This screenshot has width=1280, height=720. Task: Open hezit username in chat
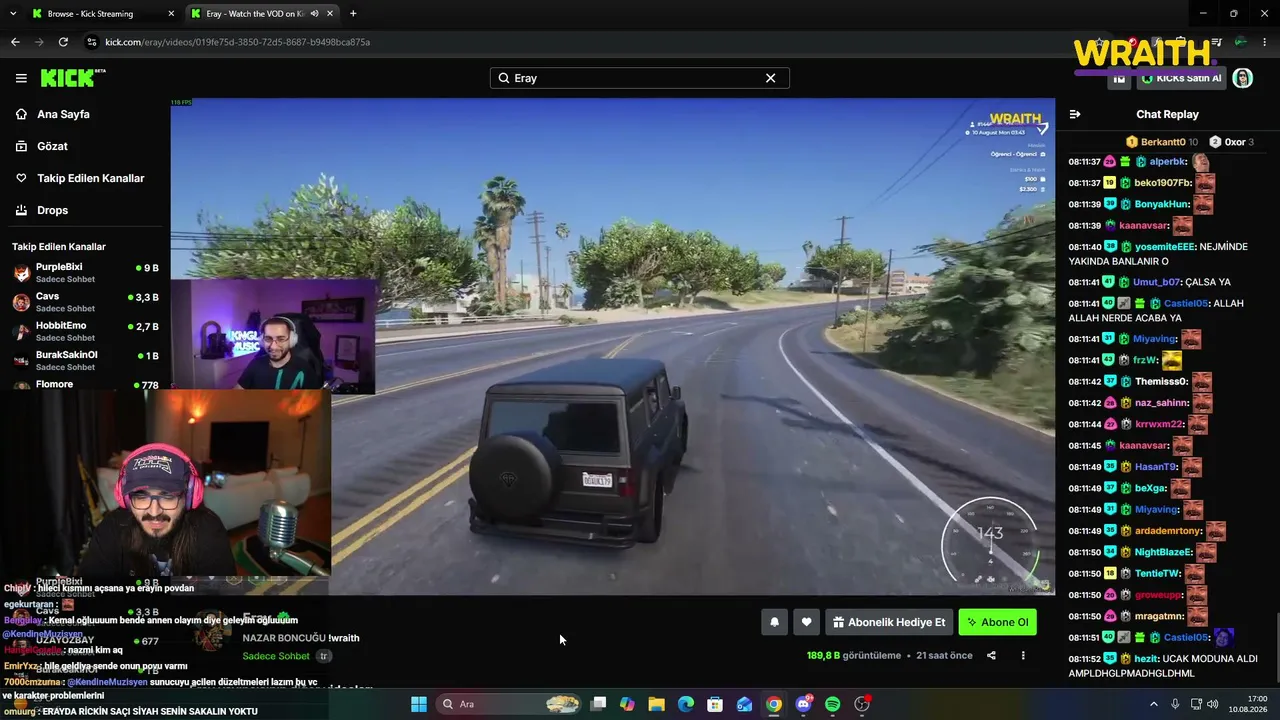(x=1148, y=659)
